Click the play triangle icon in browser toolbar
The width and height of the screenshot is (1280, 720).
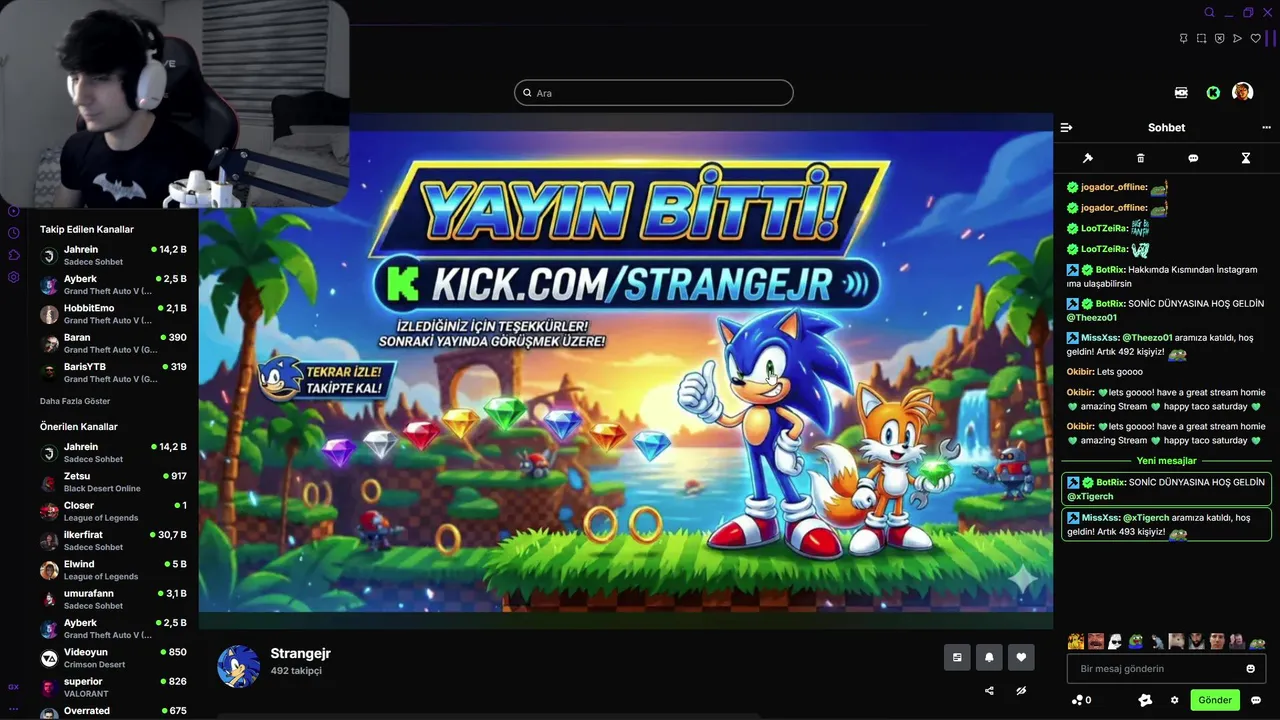pyautogui.click(x=1237, y=38)
